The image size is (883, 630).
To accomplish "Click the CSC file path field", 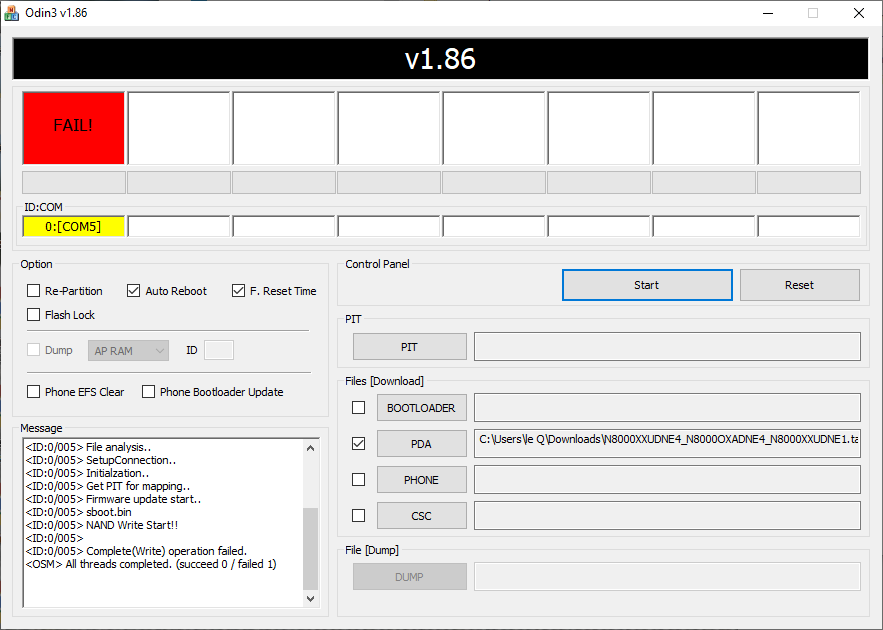I will (x=667, y=515).
